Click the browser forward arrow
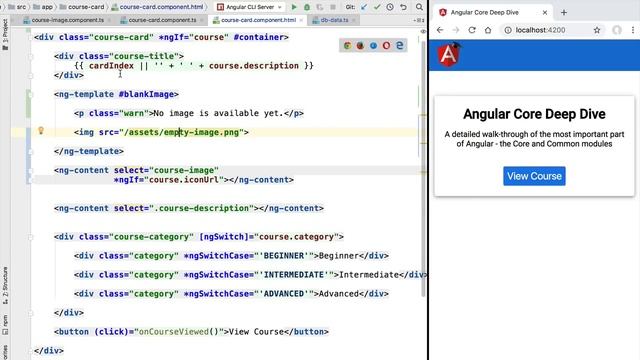The image size is (640, 360). 456,30
